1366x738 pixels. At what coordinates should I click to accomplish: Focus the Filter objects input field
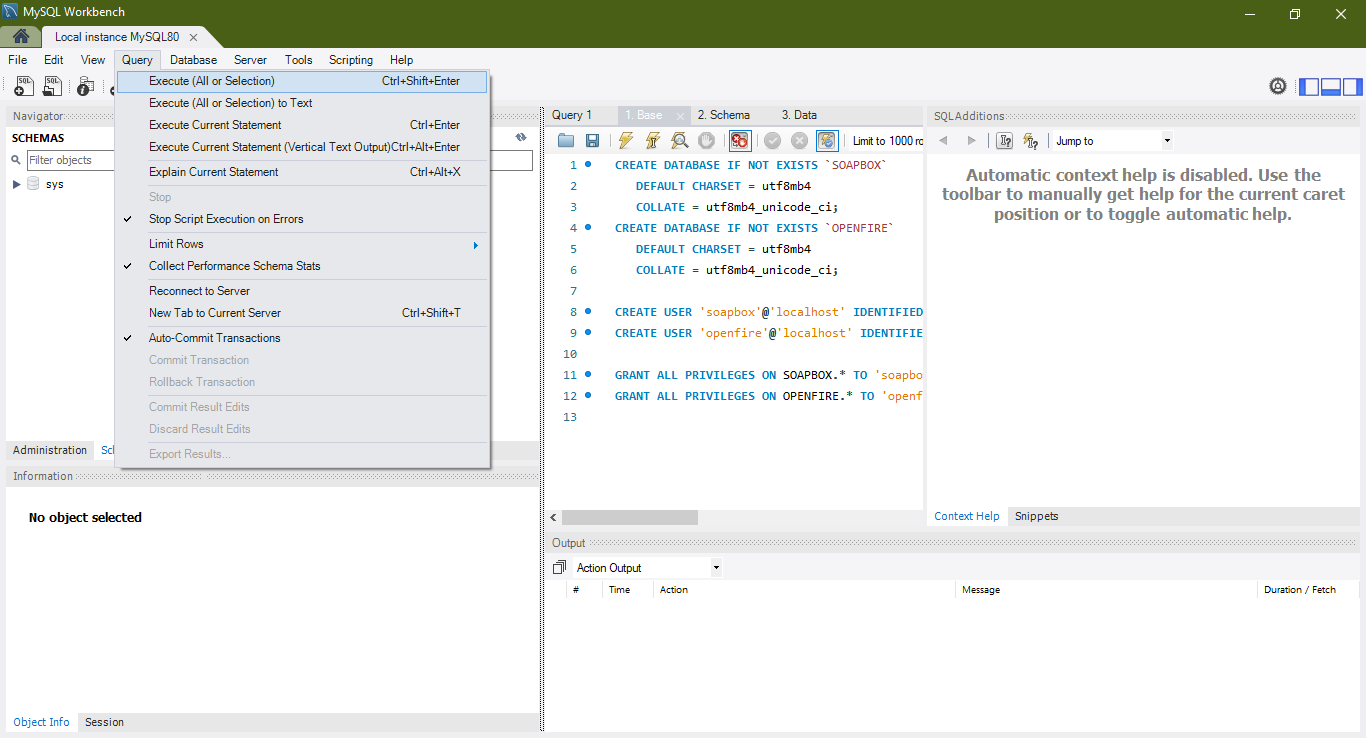pos(279,160)
